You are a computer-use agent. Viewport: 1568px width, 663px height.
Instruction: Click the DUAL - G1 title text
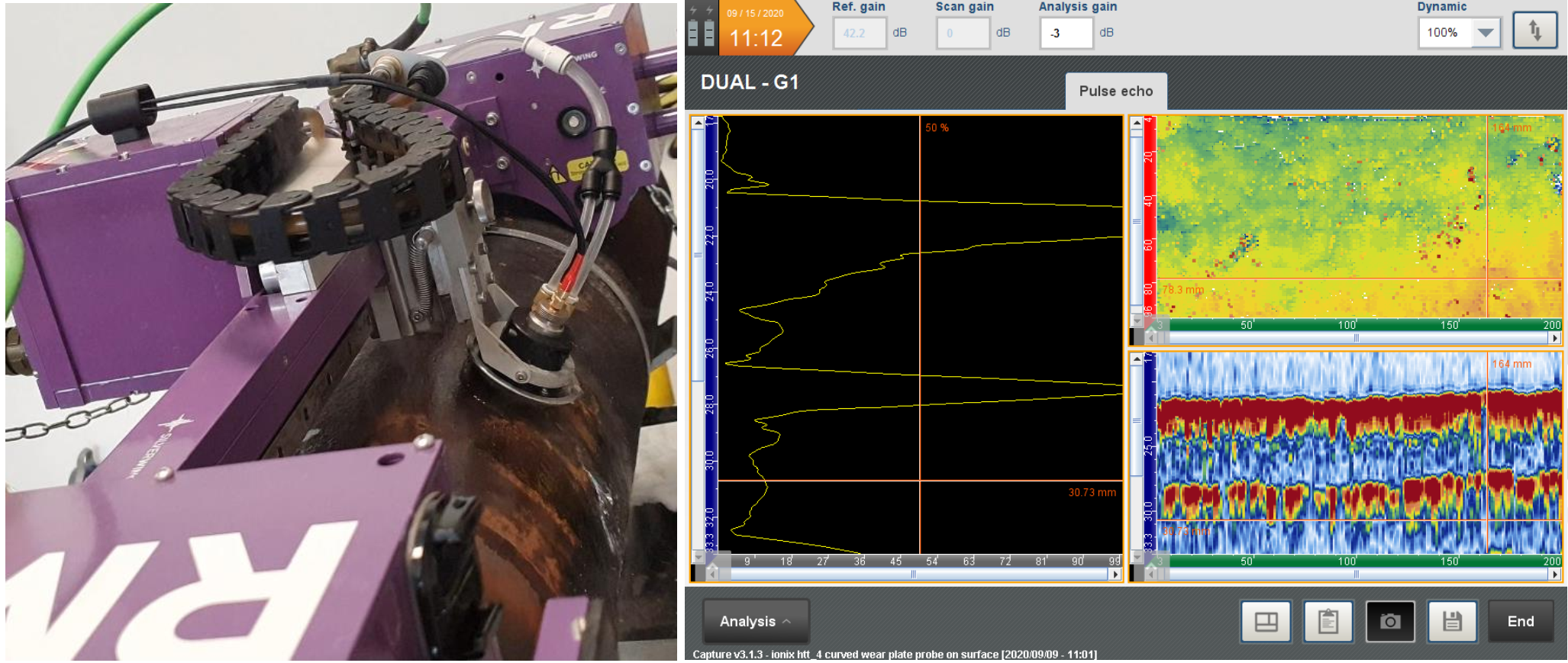pos(750,82)
